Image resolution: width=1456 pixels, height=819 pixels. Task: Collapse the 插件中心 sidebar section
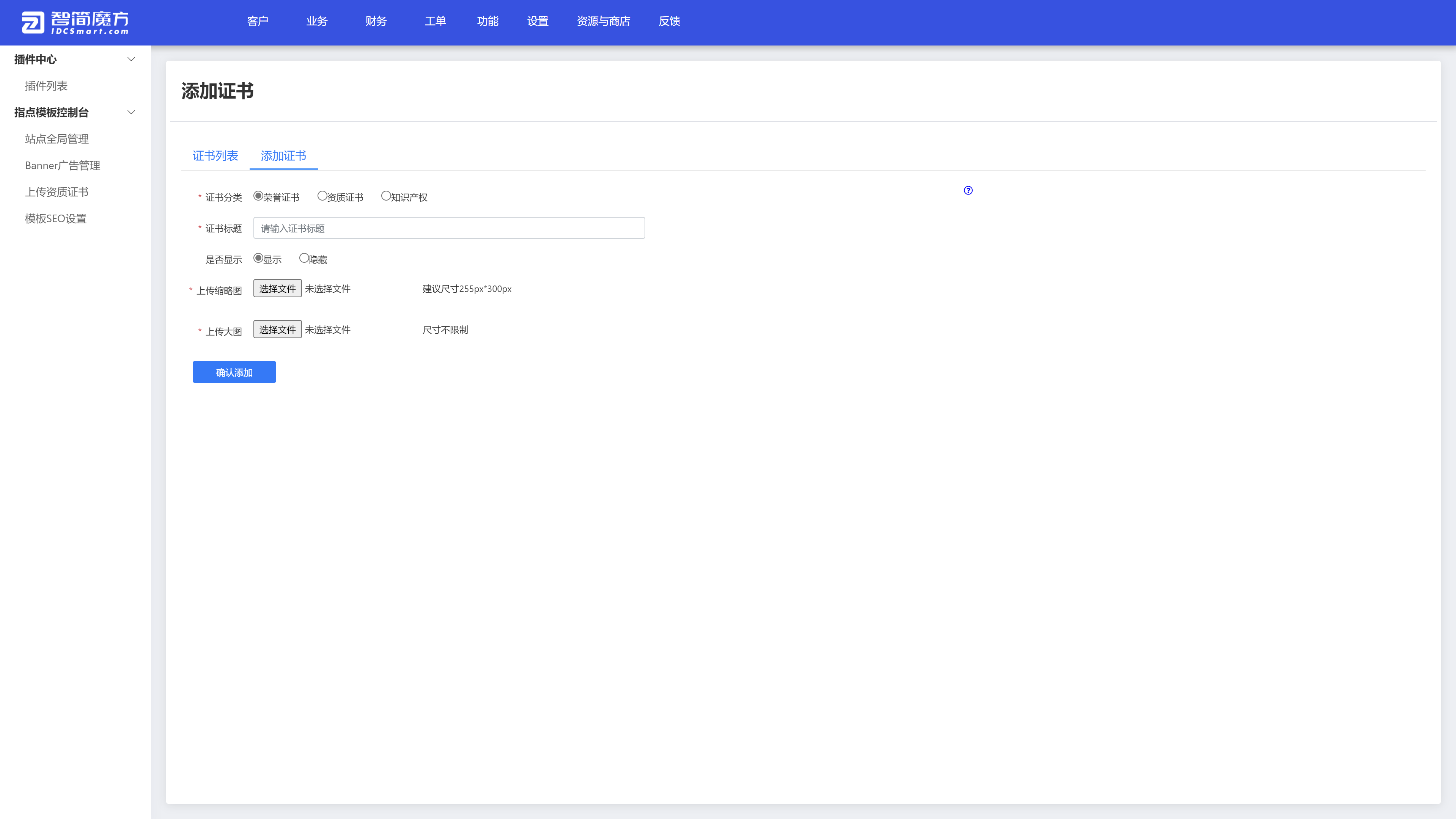click(x=131, y=59)
